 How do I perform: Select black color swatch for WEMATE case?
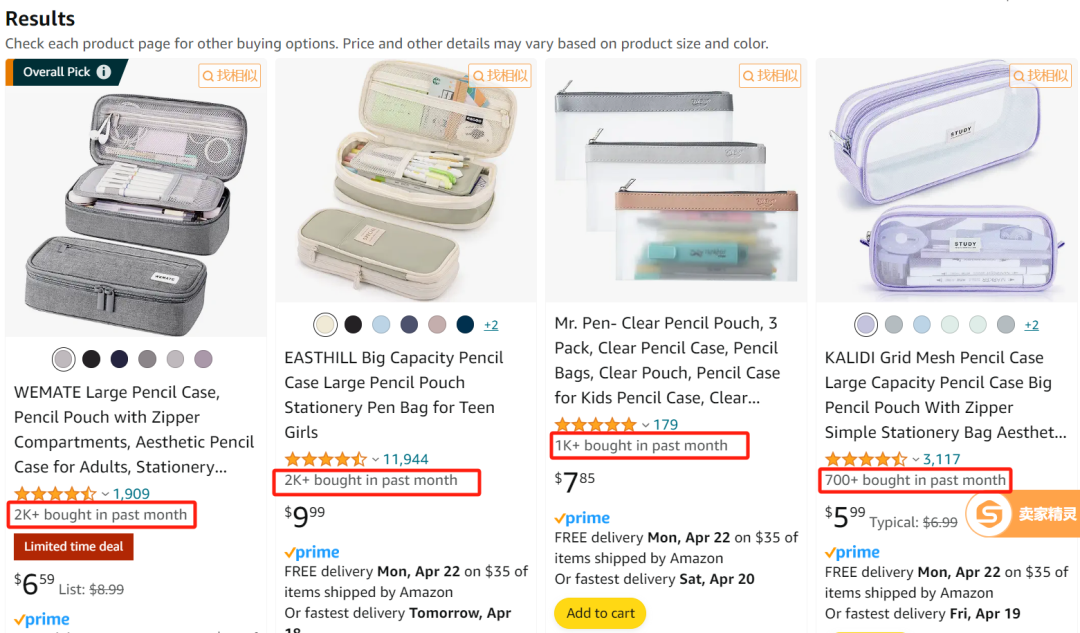[x=91, y=359]
